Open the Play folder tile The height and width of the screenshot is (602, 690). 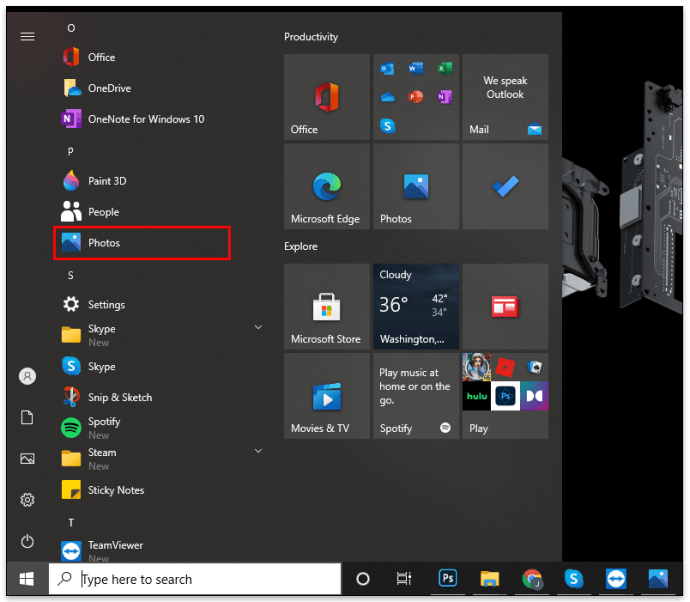(505, 396)
